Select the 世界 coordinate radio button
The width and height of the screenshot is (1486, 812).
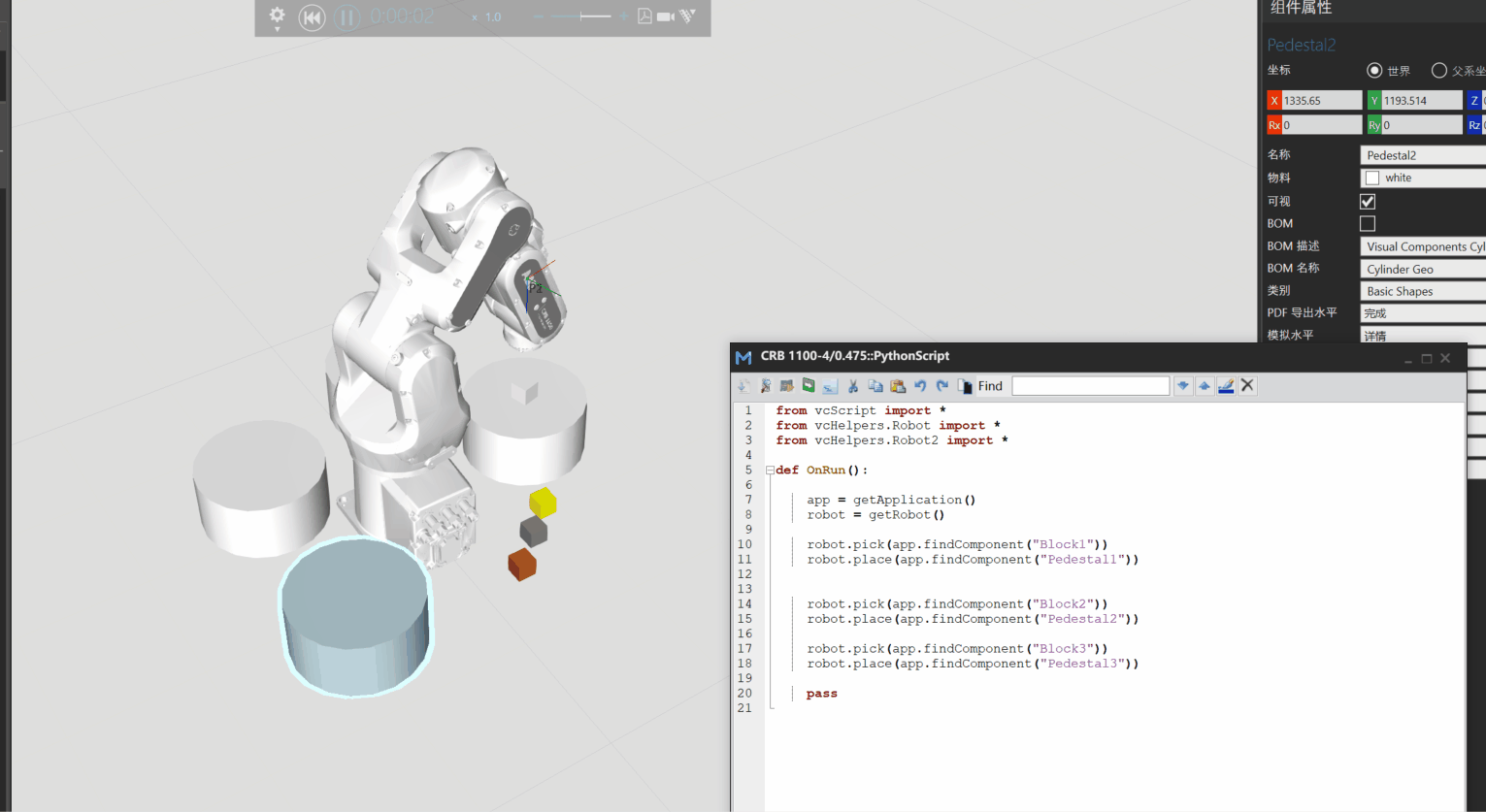[1375, 70]
